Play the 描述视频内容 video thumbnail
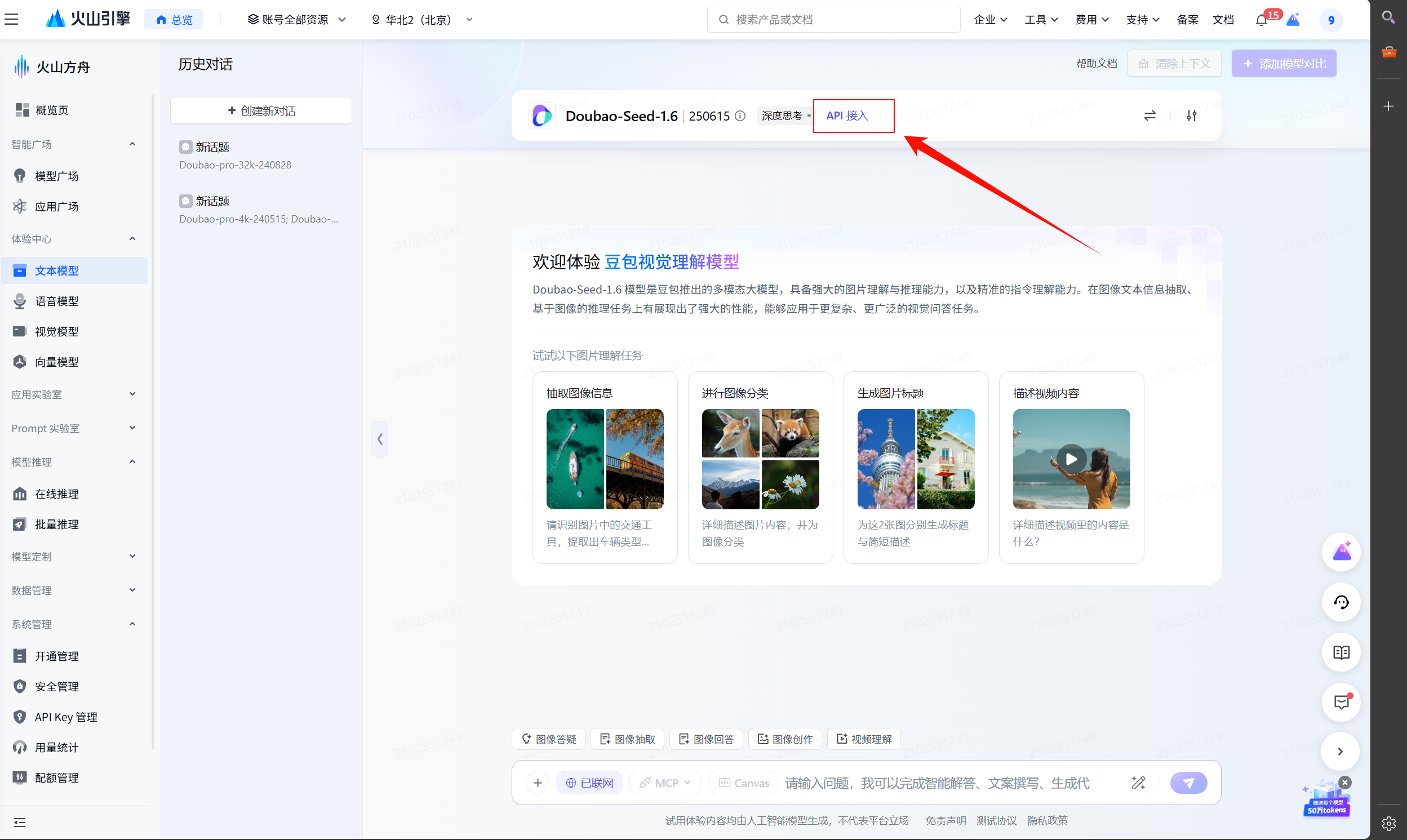This screenshot has height=840, width=1407. (1071, 459)
